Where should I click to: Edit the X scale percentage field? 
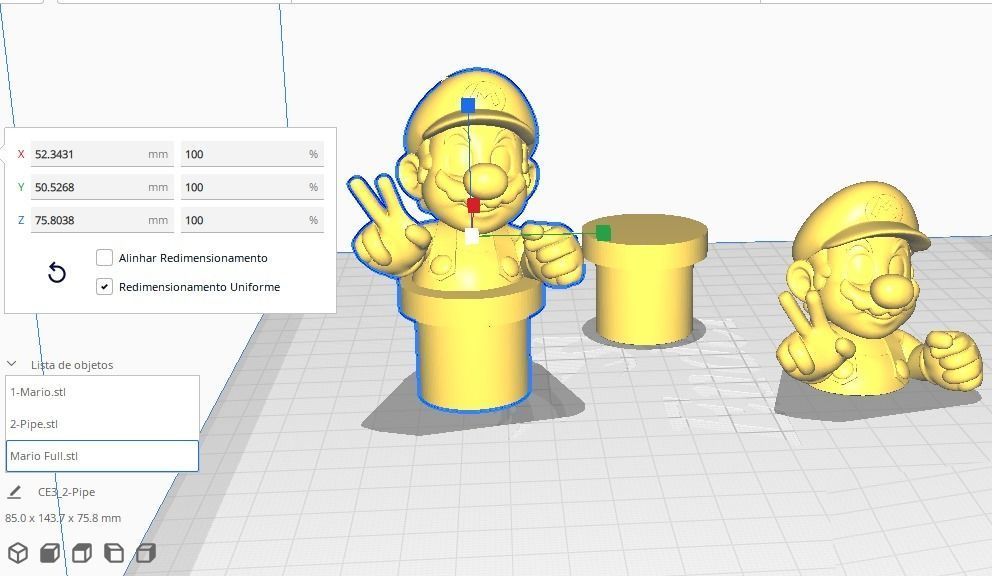tap(252, 154)
